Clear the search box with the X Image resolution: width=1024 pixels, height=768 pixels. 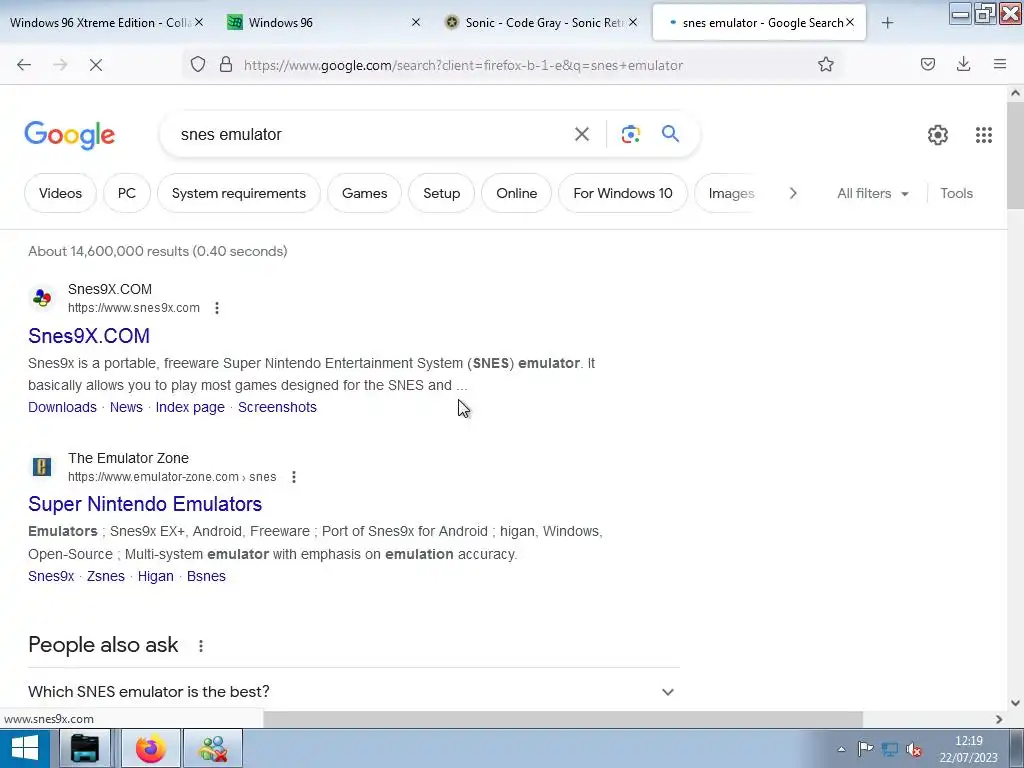click(x=582, y=135)
